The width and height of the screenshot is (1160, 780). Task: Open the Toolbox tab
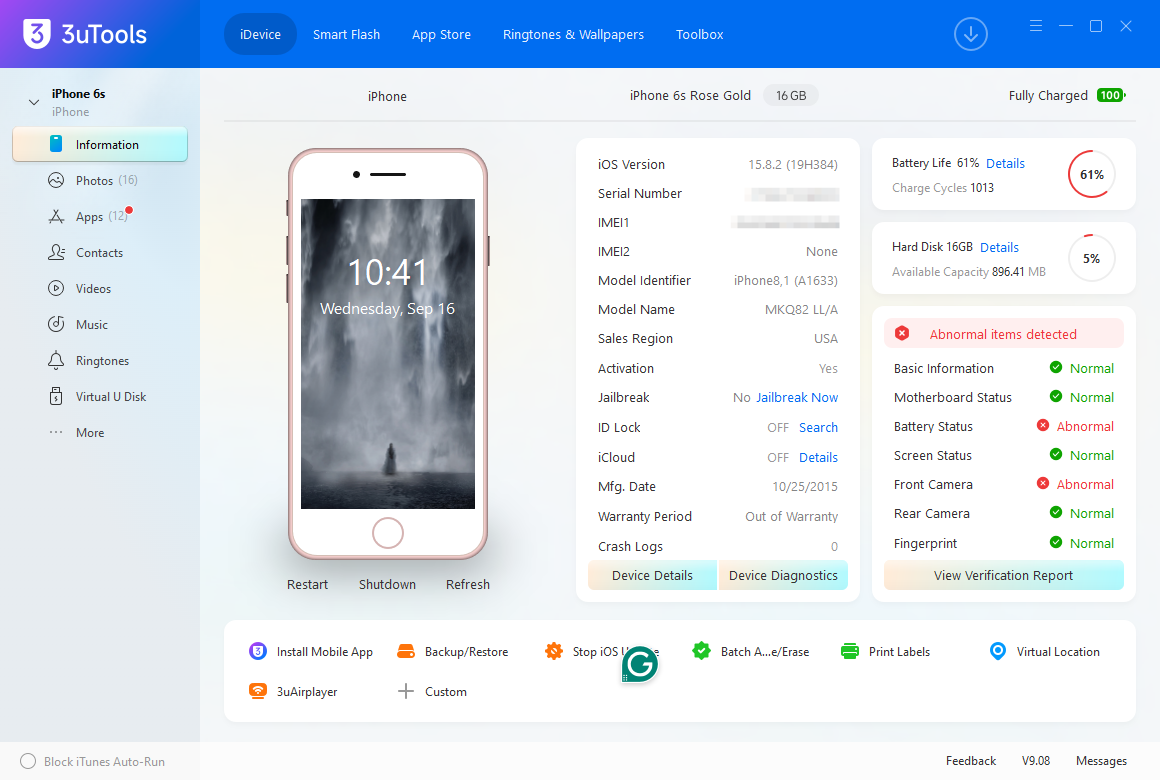click(699, 34)
